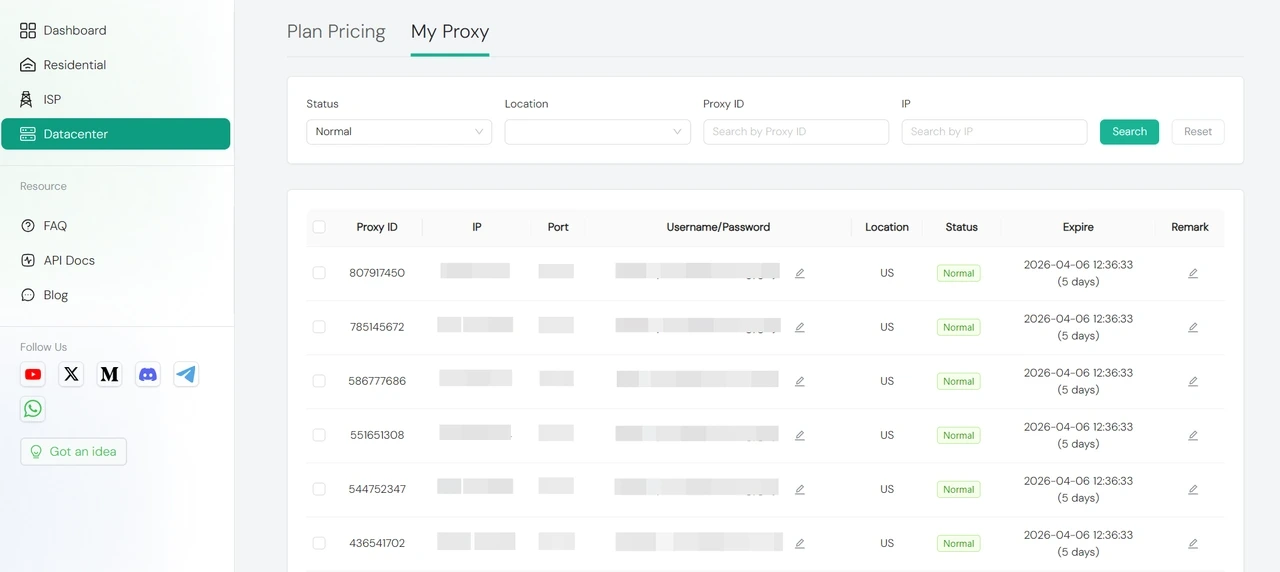Click the Proxy ID column header
The width and height of the screenshot is (1280, 572).
[377, 227]
